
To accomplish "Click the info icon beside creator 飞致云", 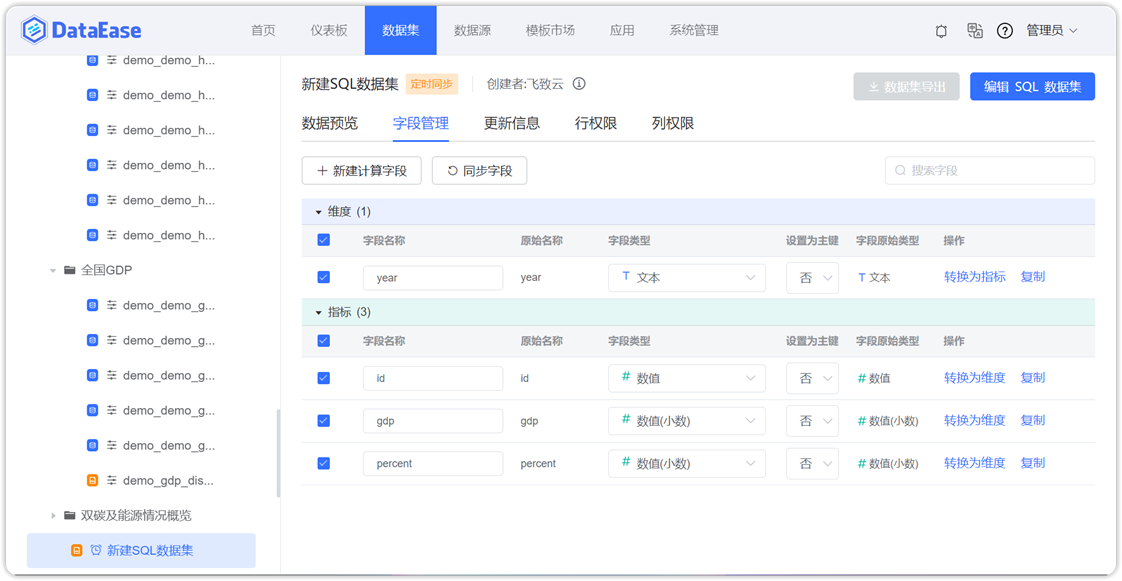I will [x=580, y=84].
